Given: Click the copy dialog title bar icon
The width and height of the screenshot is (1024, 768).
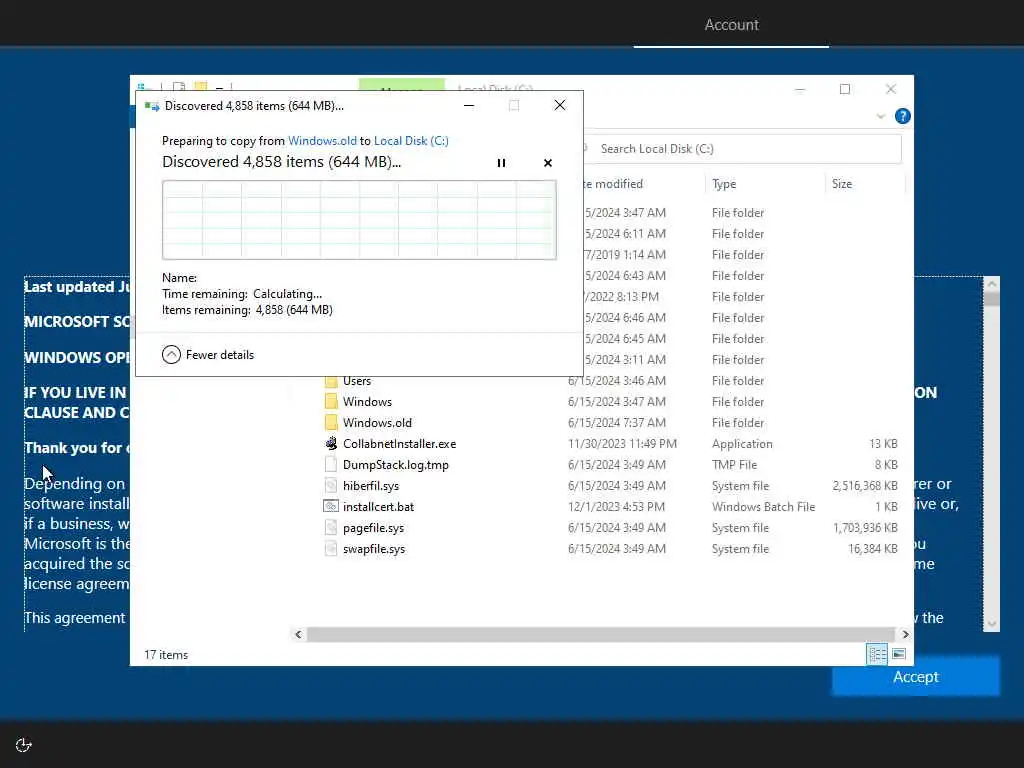Looking at the screenshot, I should pyautogui.click(x=152, y=106).
